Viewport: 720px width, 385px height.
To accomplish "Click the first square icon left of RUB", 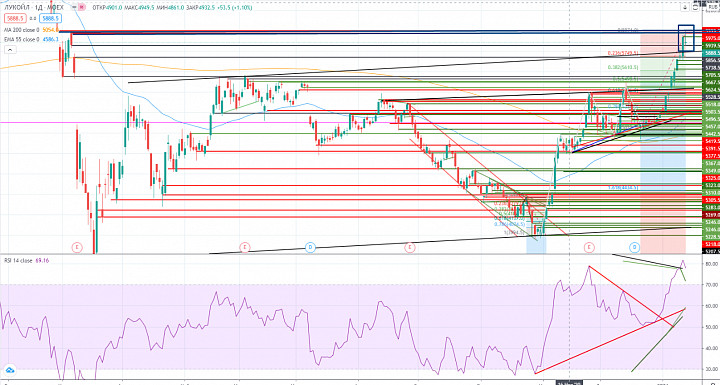I will [685, 7].
